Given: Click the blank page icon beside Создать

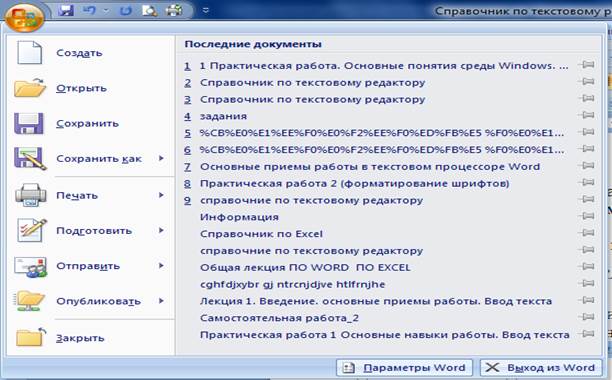Looking at the screenshot, I should (29, 52).
